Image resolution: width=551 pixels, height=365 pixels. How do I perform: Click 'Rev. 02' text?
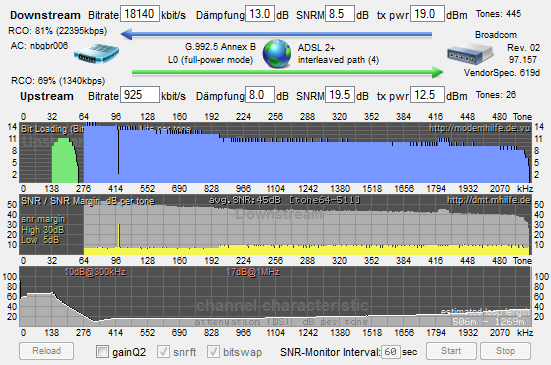point(523,47)
